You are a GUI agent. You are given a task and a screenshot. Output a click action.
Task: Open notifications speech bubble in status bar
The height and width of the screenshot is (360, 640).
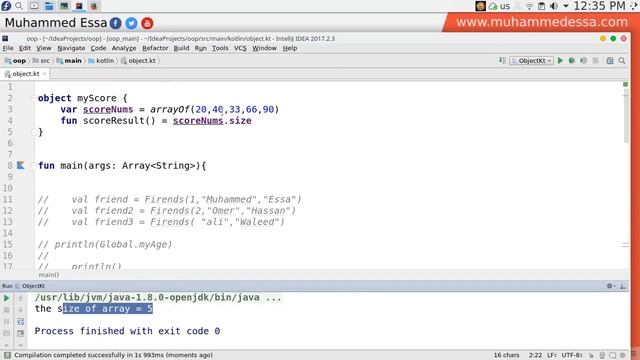[x=613, y=356]
